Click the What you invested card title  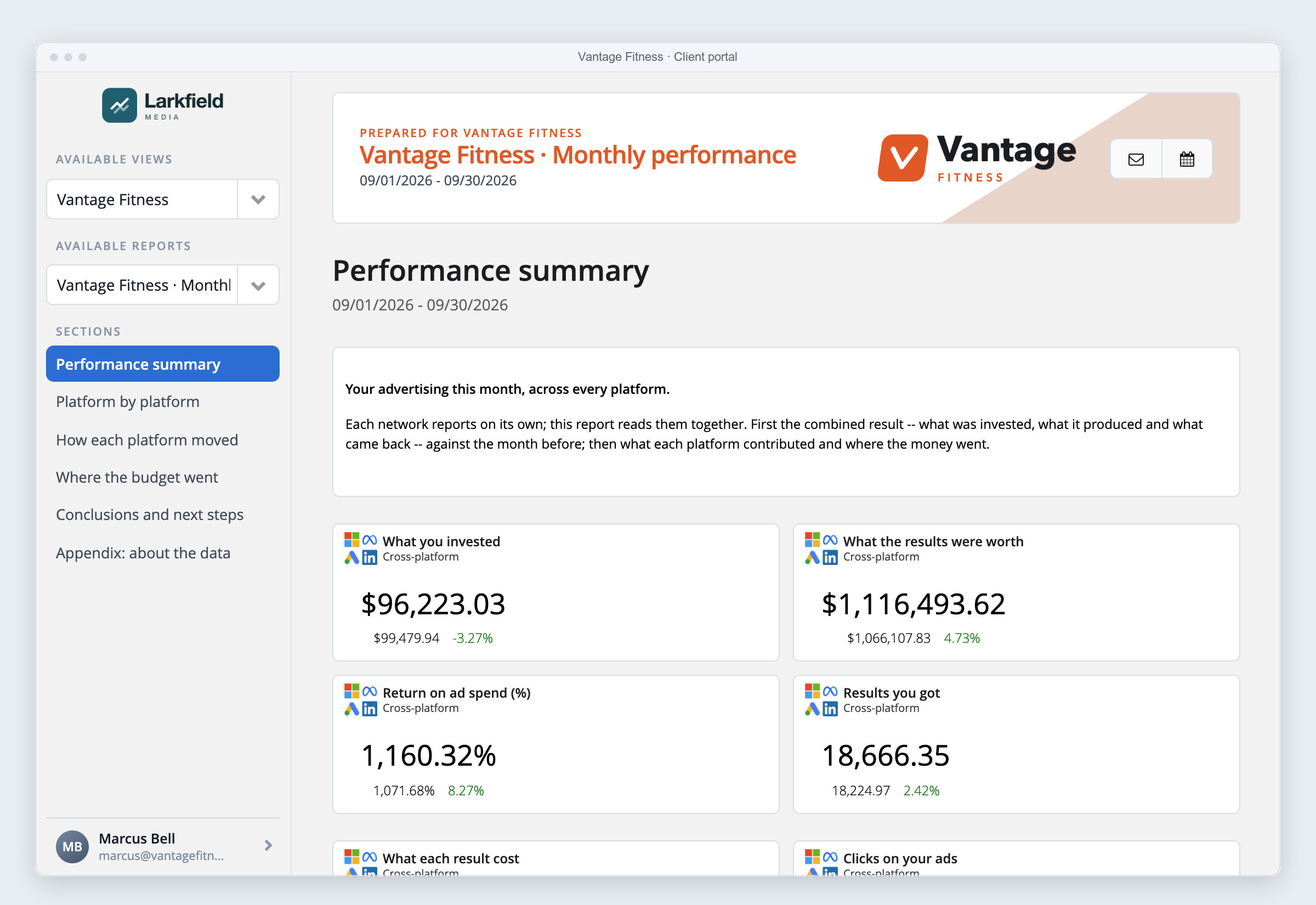[441, 541]
